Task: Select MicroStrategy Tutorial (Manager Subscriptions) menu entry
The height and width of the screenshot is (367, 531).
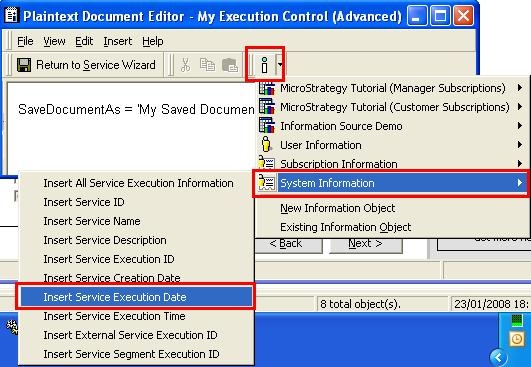Action: 392,88
